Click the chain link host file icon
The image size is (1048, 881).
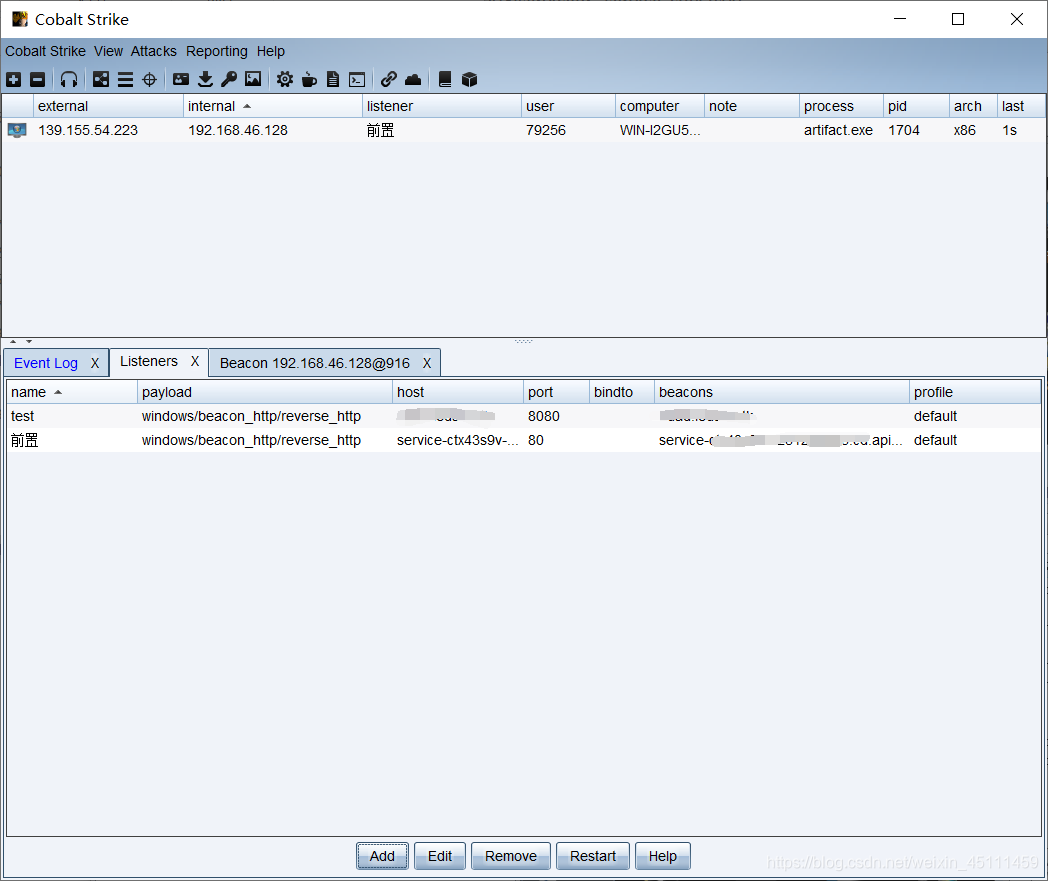click(x=389, y=80)
